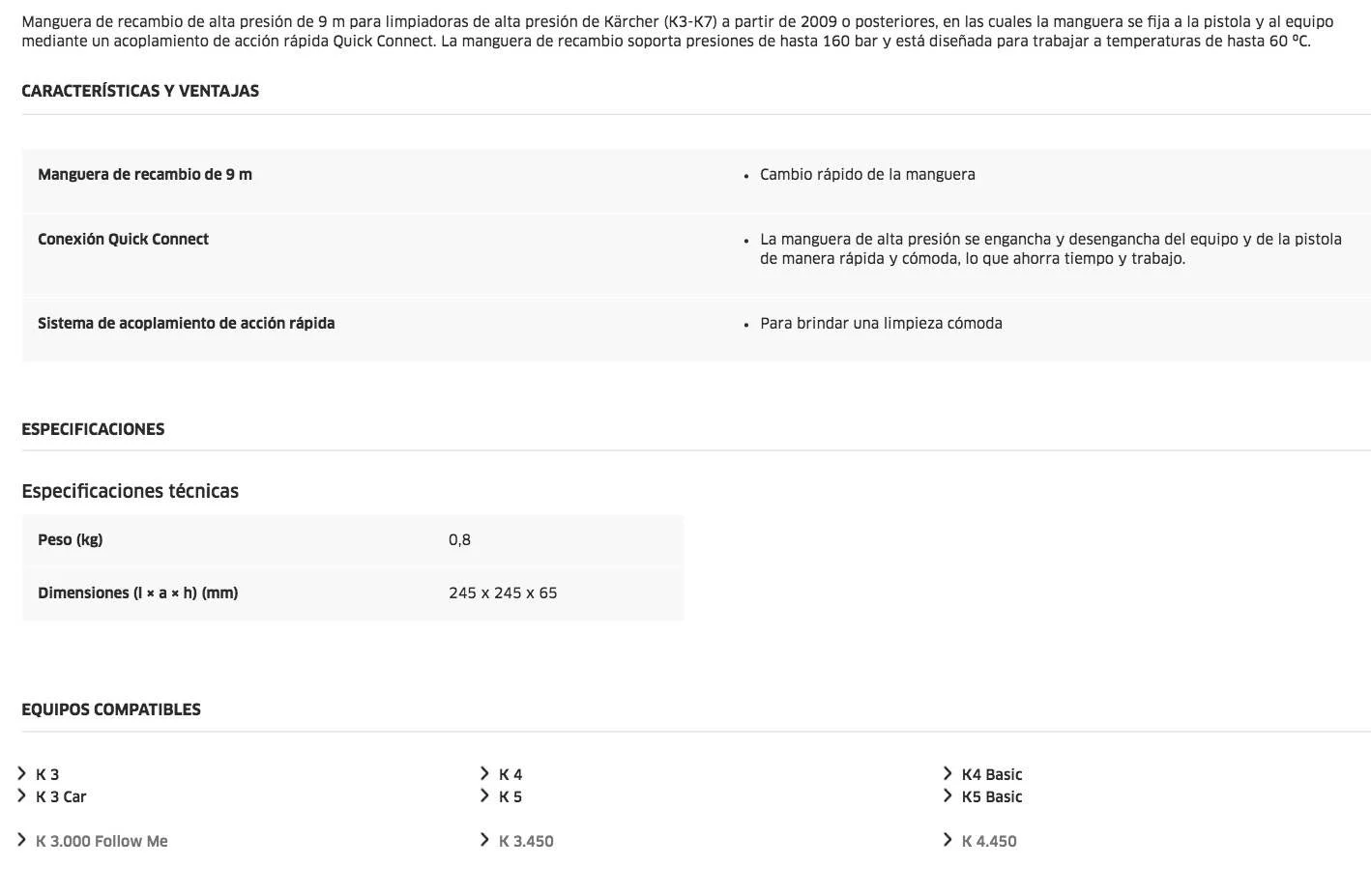This screenshot has height=896, width=1371.
Task: Select the K 5 equipment link
Action: (510, 796)
